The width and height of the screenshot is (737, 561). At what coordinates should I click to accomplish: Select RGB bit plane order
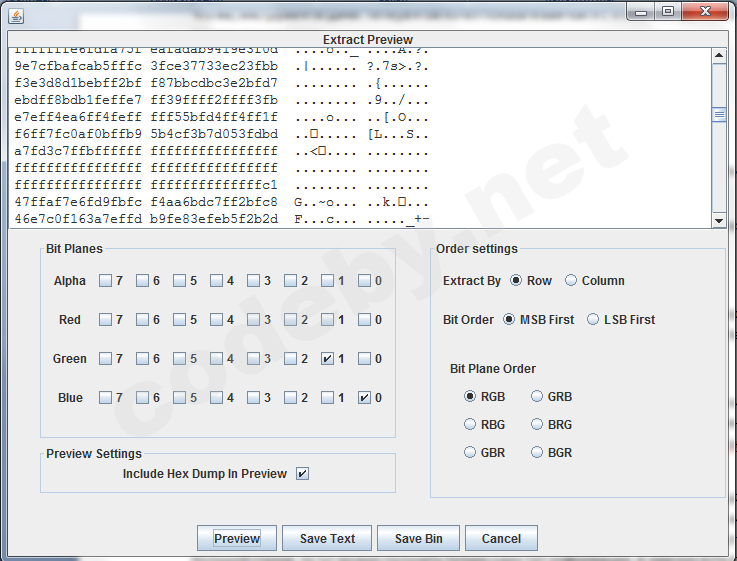(470, 397)
